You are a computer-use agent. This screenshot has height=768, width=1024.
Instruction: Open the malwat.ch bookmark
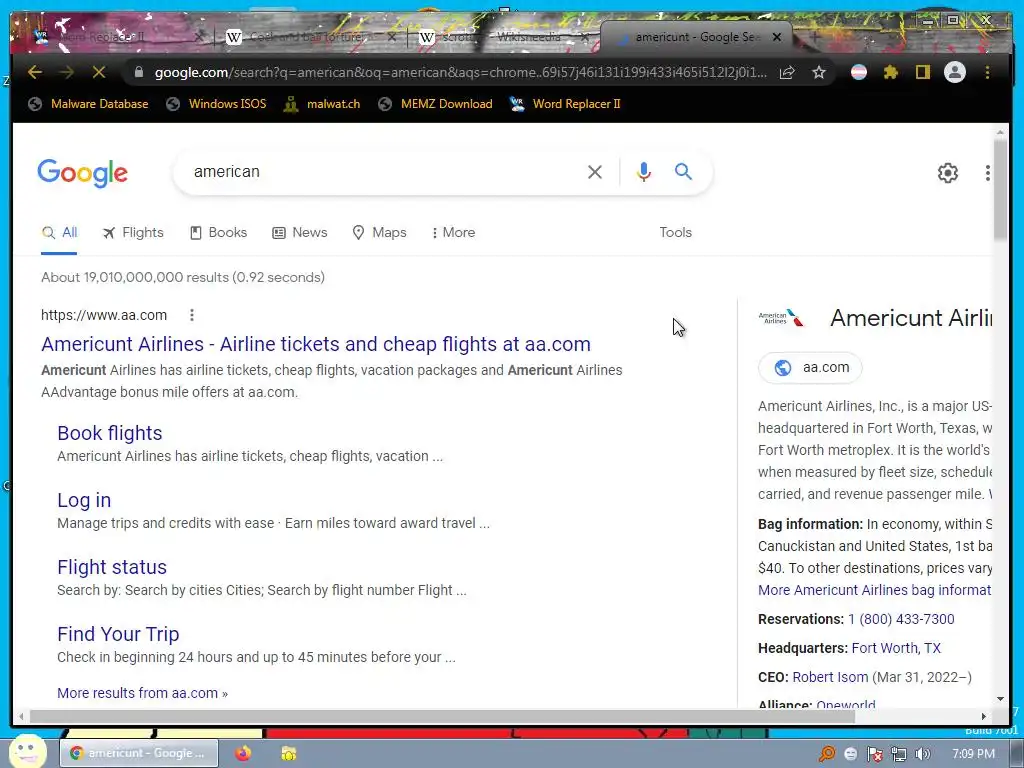[x=322, y=104]
